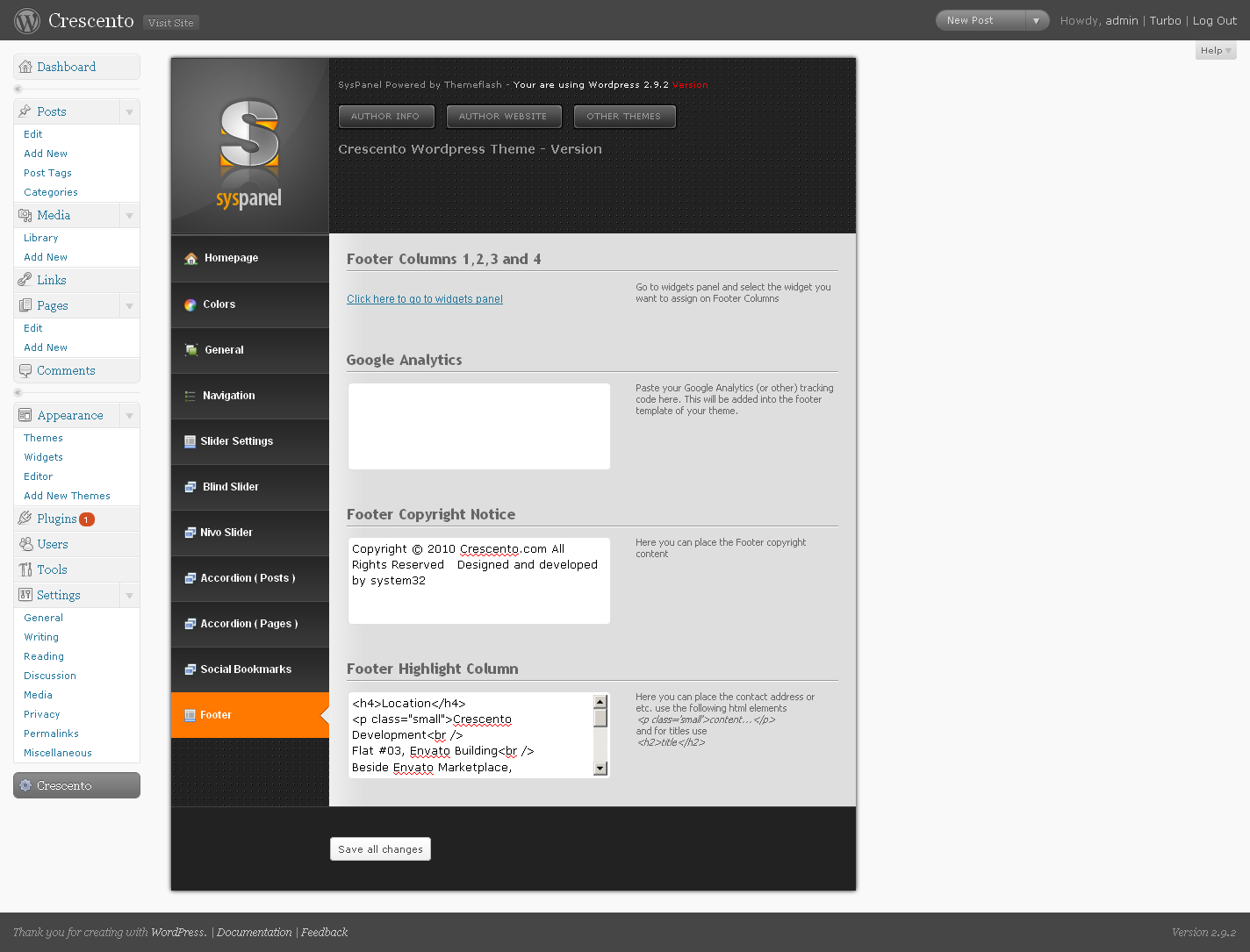The width and height of the screenshot is (1250, 952).
Task: Click the Crescento gear icon
Action: point(25,785)
